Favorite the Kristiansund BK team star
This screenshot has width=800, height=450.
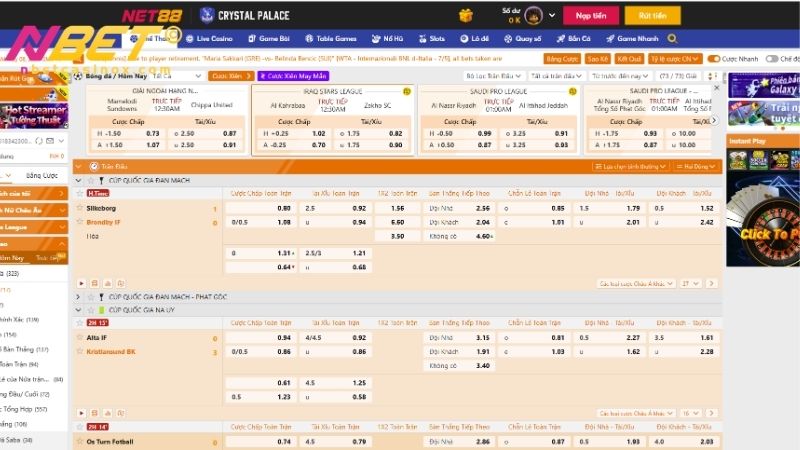[x=80, y=351]
